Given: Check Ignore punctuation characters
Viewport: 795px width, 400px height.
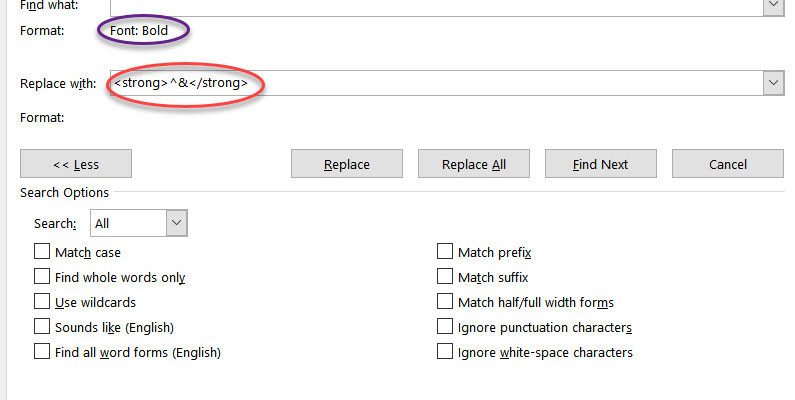Looking at the screenshot, I should coord(445,326).
